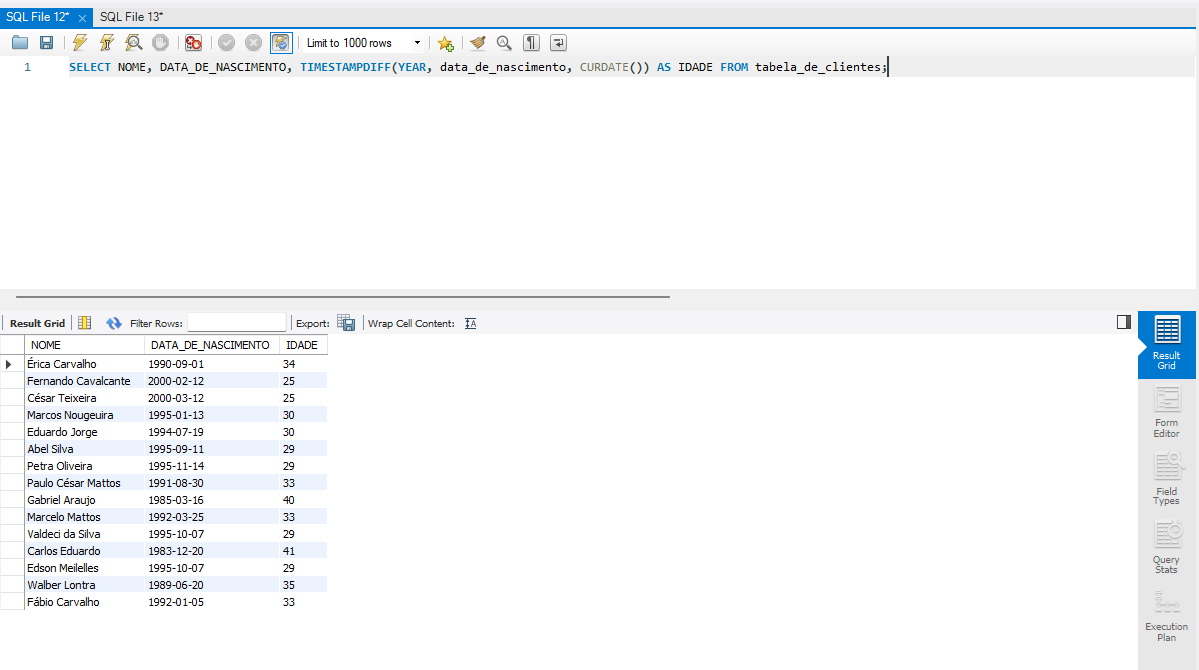This screenshot has height=670, width=1199.
Task: Select cell Eduardo Jorge
Action: click(84, 432)
